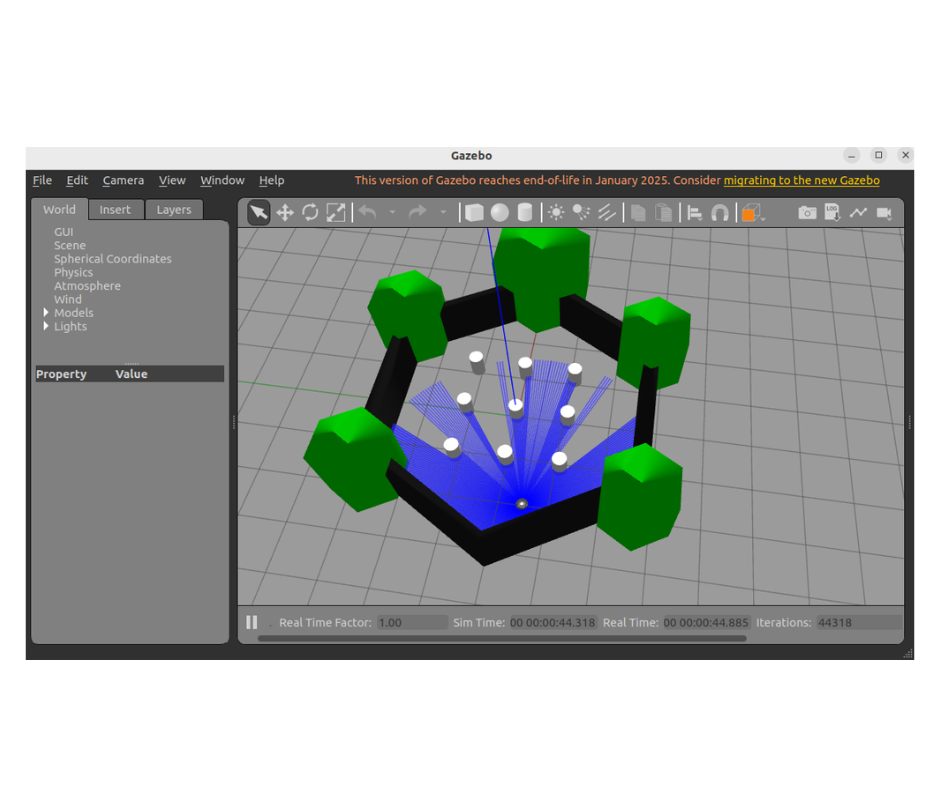The height and width of the screenshot is (788, 940).
Task: Open the Camera menu
Action: (123, 181)
